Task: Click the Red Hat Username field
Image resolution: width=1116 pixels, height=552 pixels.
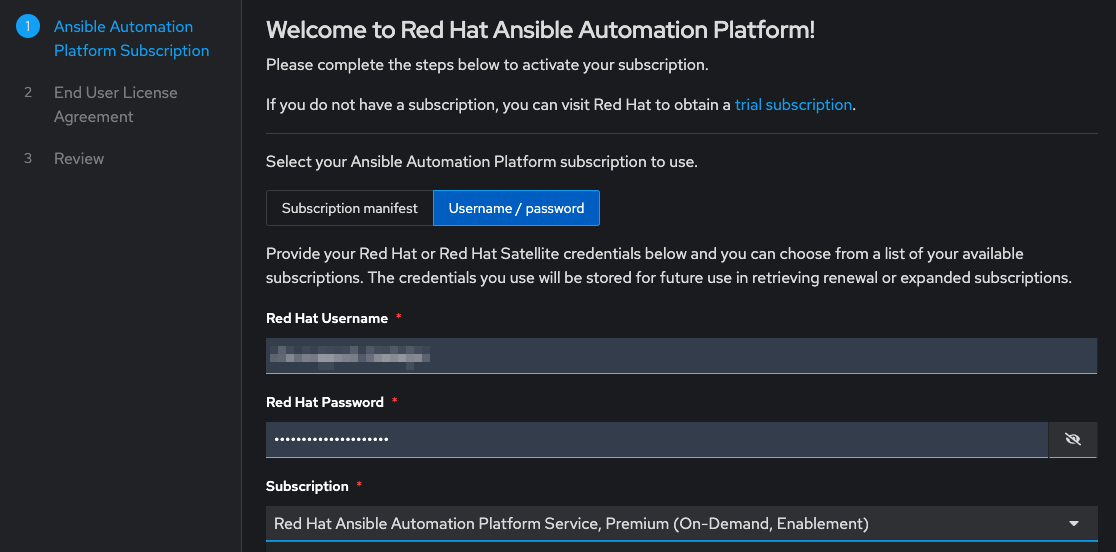Action: click(x=681, y=356)
